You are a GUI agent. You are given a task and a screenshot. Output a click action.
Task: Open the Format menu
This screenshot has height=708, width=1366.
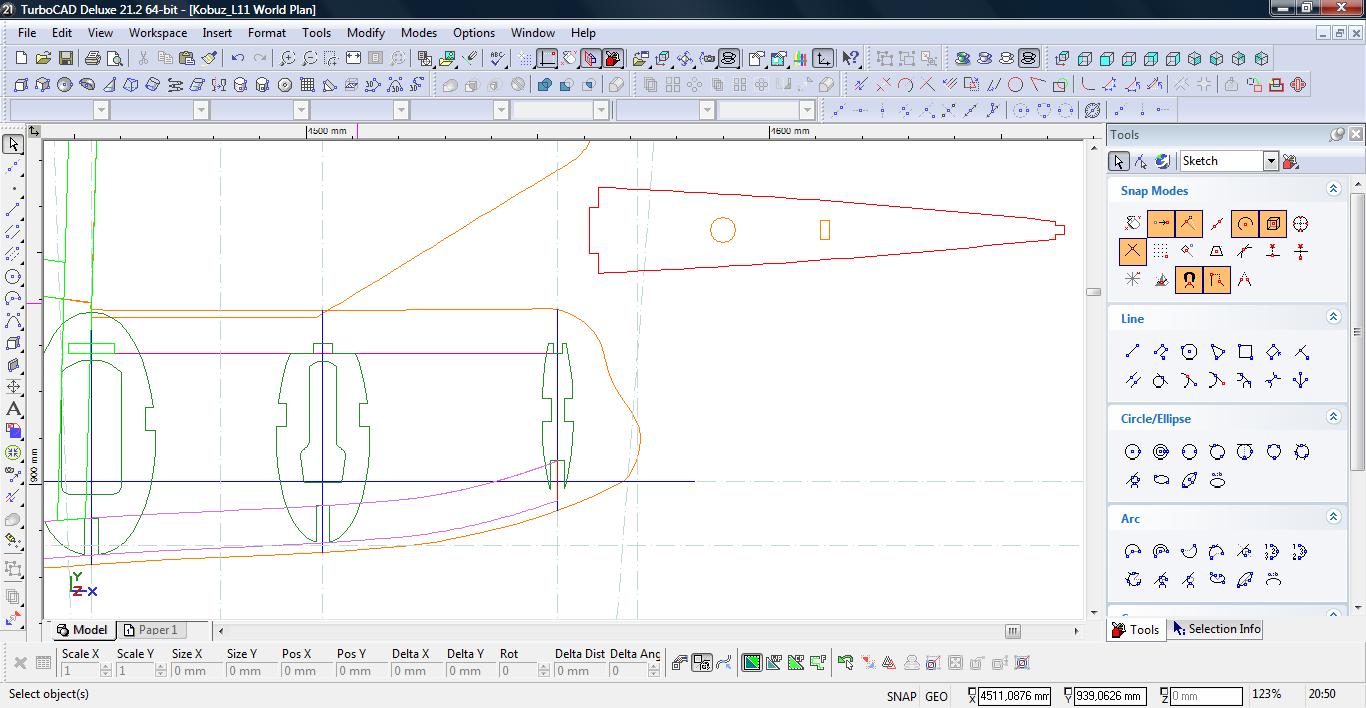[x=267, y=33]
